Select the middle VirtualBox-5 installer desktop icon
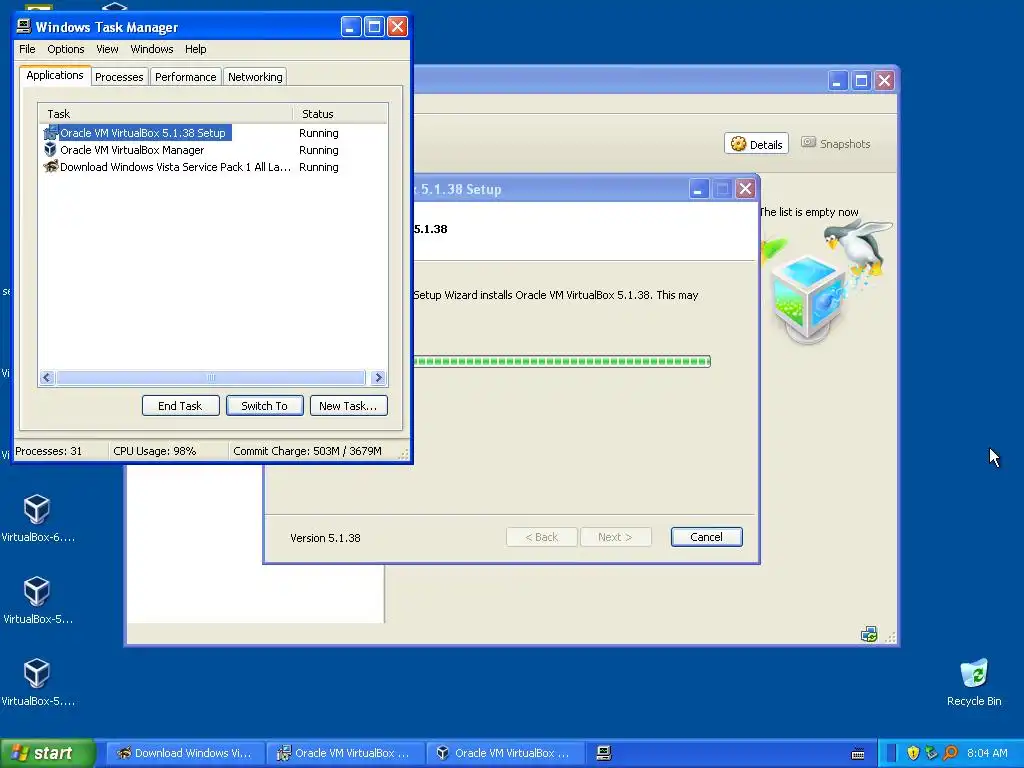 point(37,601)
